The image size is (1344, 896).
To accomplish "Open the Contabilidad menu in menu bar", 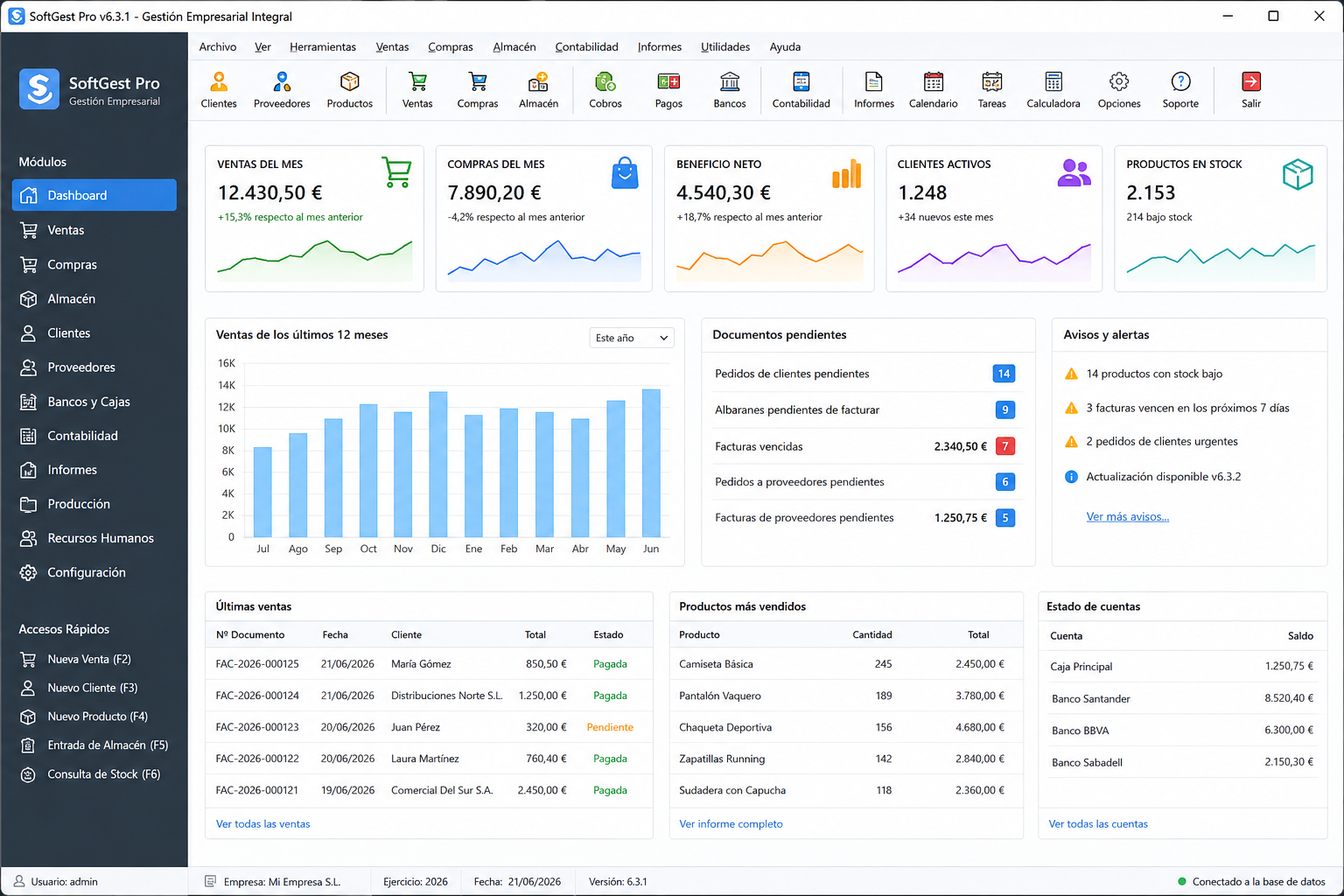I will (x=586, y=47).
